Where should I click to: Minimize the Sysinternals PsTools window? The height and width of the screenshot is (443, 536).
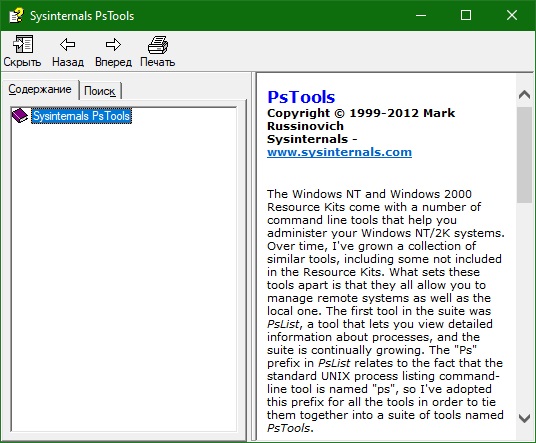(x=421, y=15)
